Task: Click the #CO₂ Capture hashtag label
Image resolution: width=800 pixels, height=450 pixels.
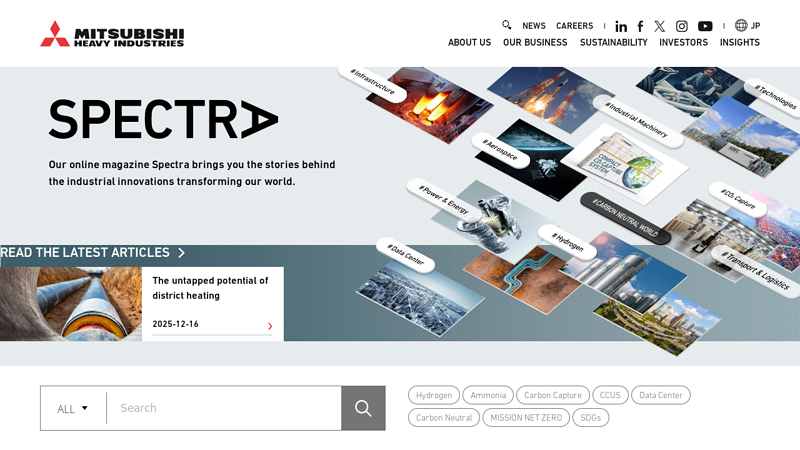Action: (x=738, y=199)
